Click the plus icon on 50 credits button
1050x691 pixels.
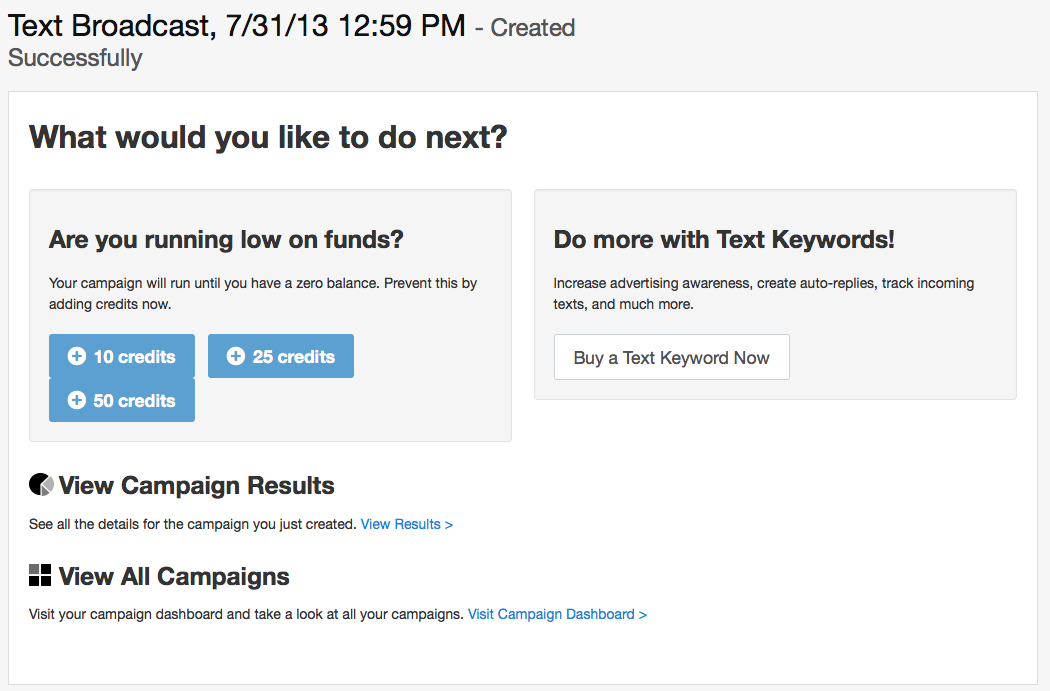coord(76,401)
